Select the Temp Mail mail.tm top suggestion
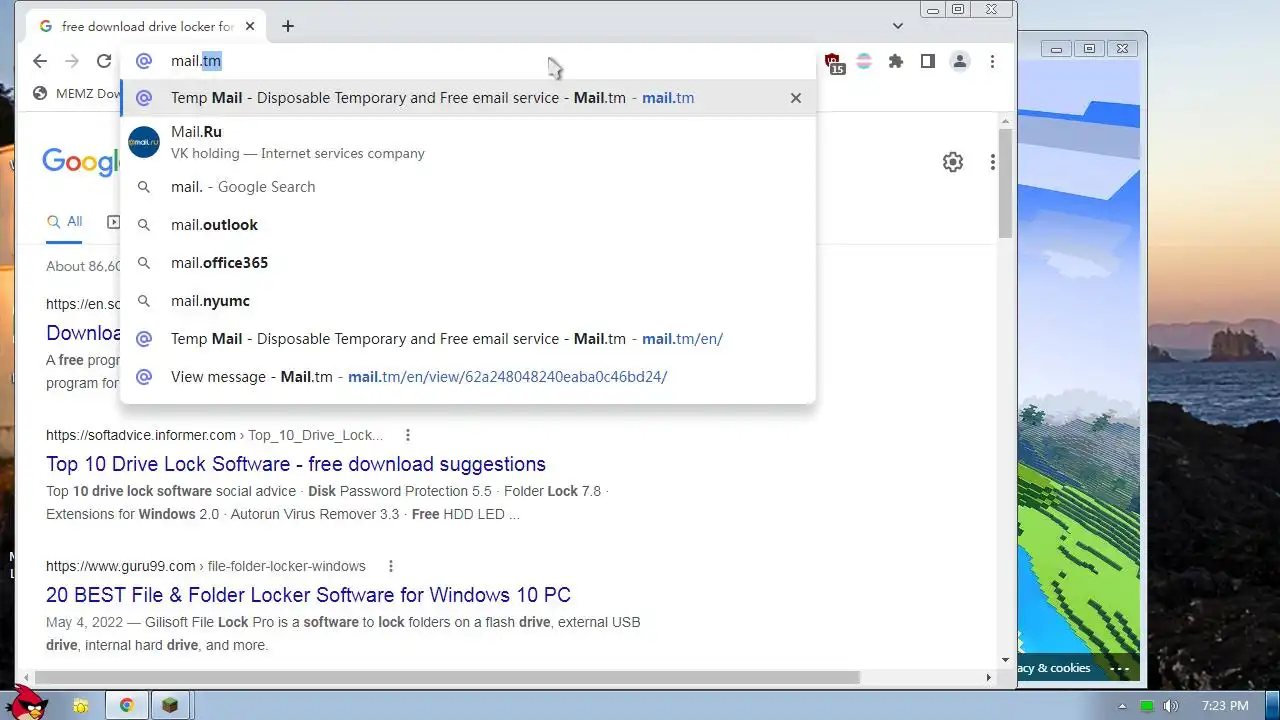 [468, 98]
